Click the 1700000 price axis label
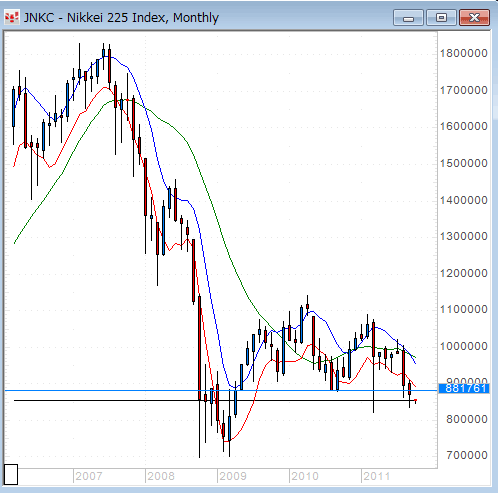 [464, 90]
